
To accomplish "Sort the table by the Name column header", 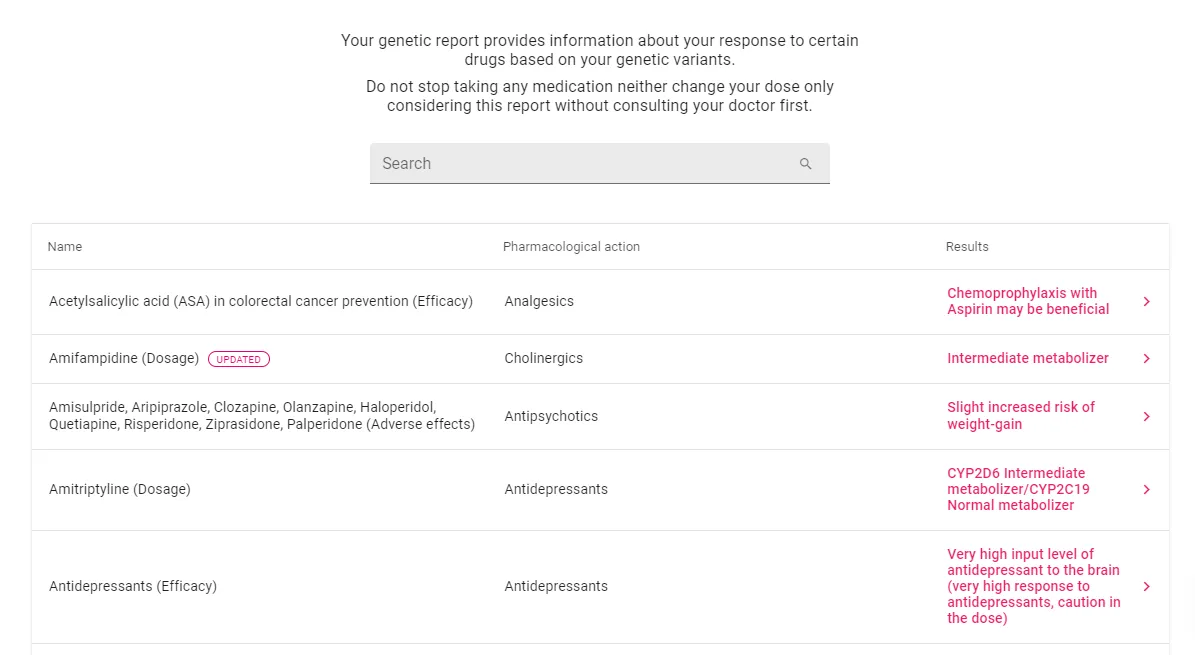I will 65,246.
